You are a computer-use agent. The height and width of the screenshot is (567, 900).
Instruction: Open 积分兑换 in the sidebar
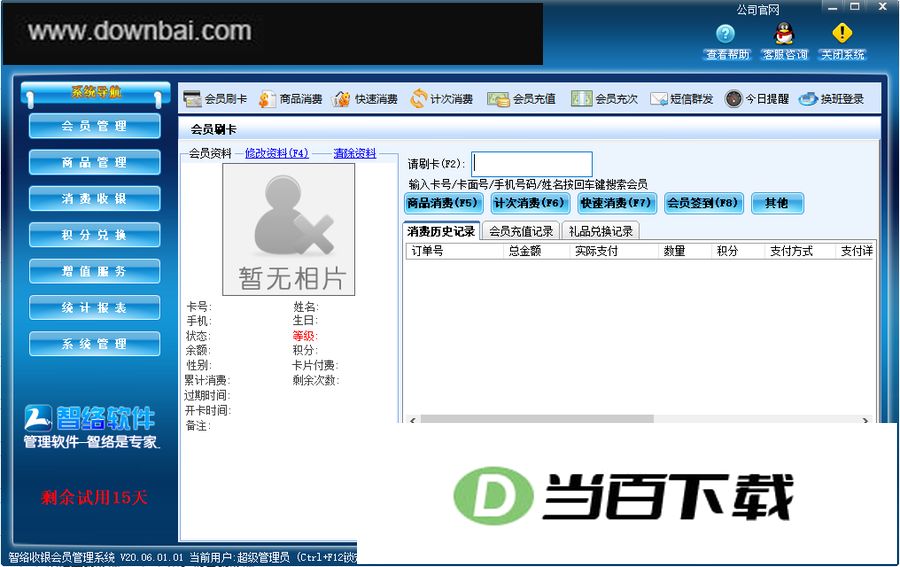(x=95, y=235)
